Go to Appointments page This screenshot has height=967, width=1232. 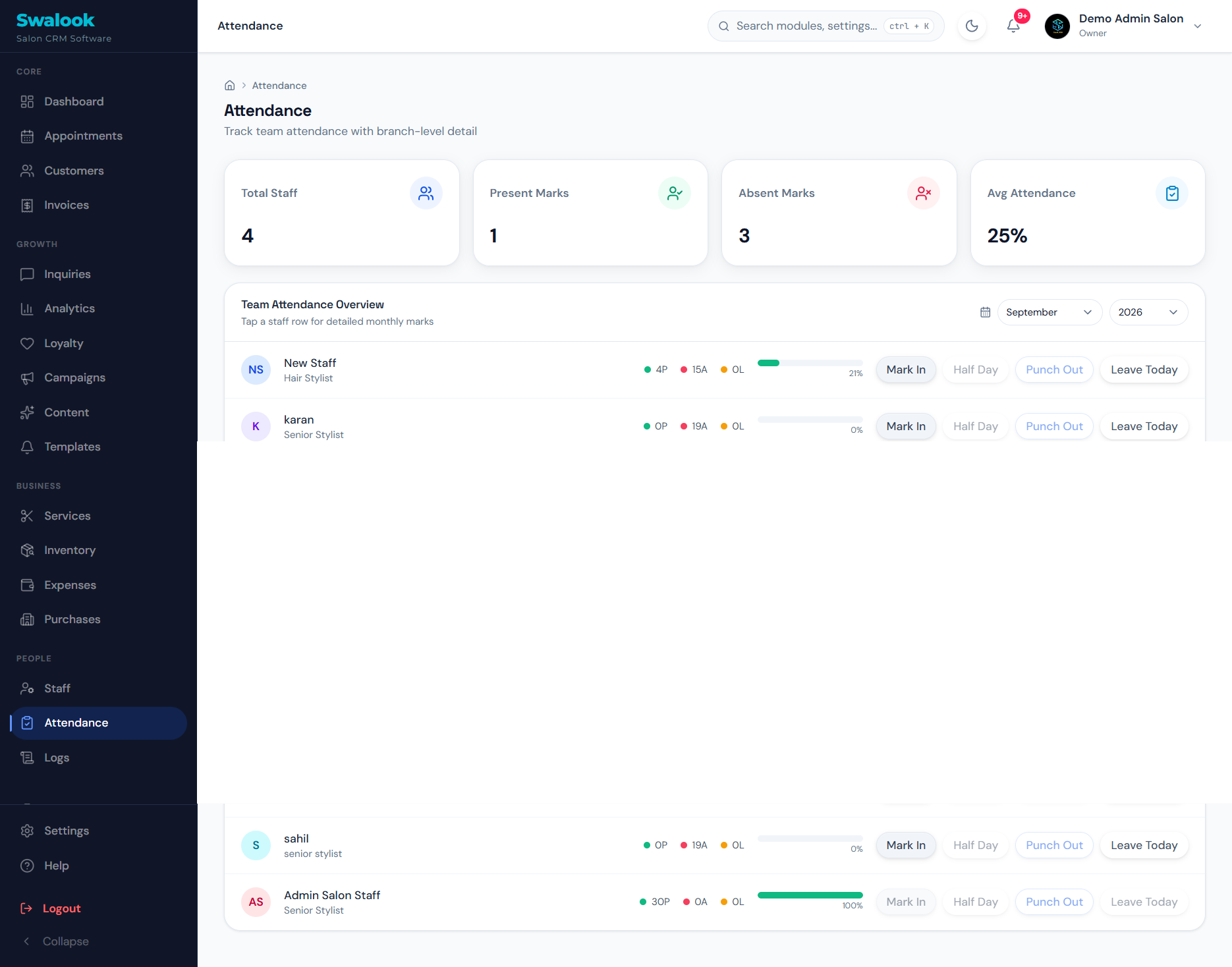(x=99, y=136)
